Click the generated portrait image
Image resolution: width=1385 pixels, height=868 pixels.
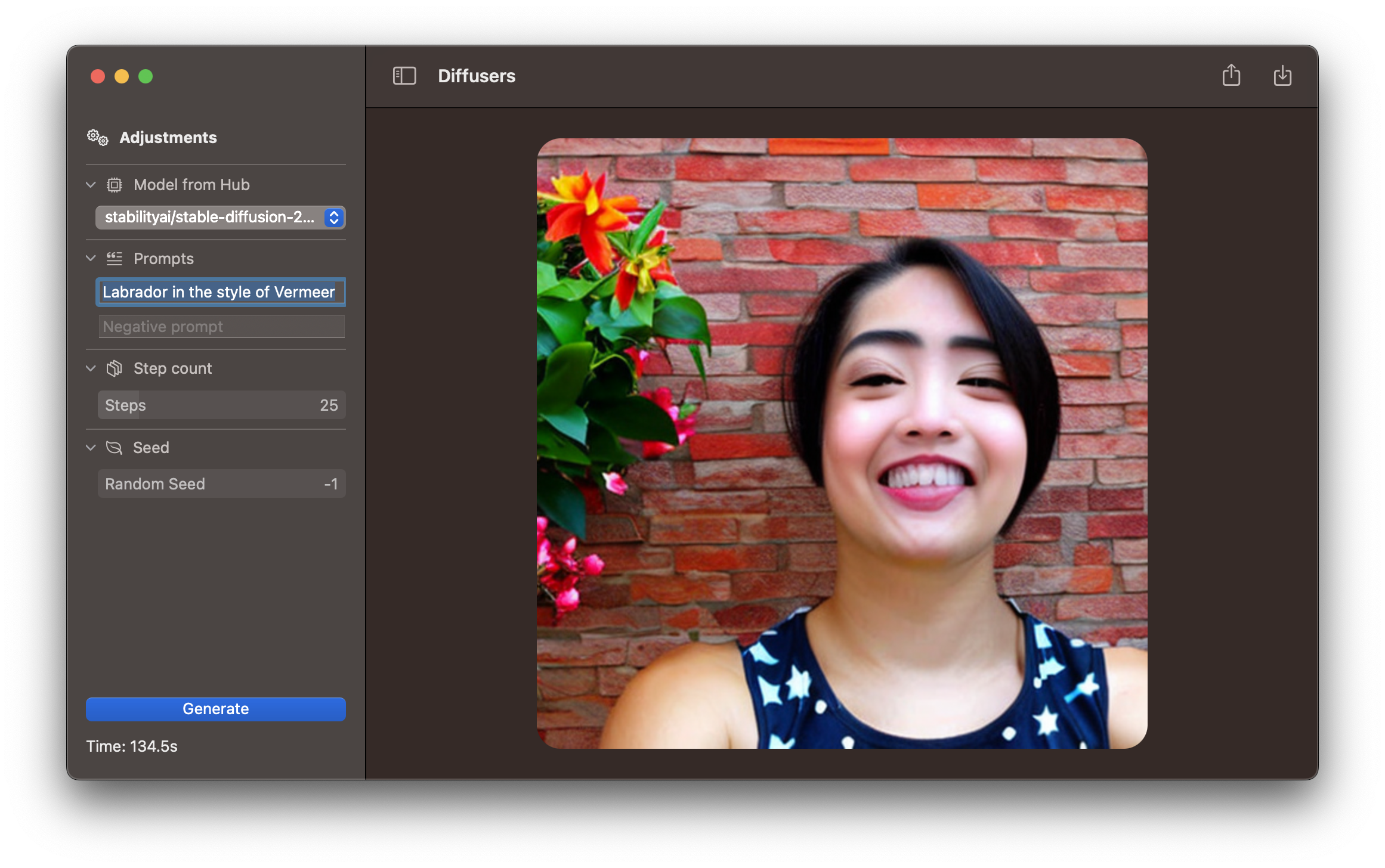tap(842, 444)
